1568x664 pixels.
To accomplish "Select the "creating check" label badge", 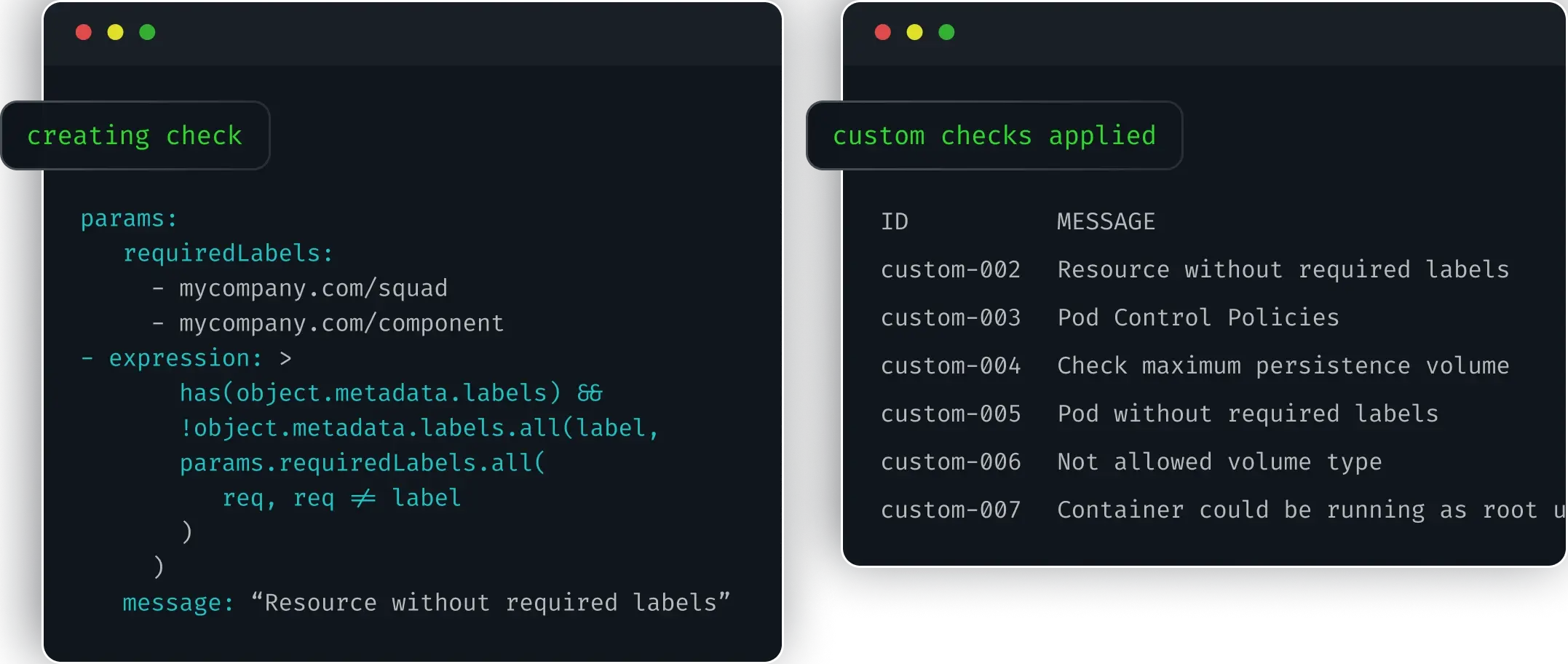I will pyautogui.click(x=135, y=136).
